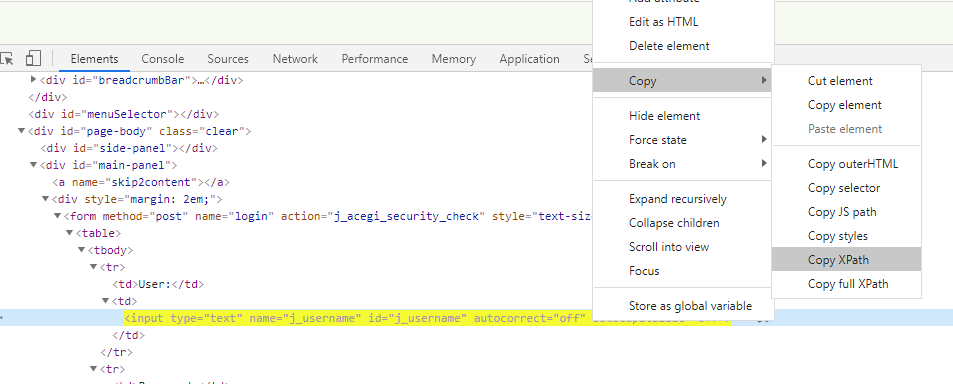953x384 pixels.
Task: Select Copy element in submenu
Action: point(847,105)
